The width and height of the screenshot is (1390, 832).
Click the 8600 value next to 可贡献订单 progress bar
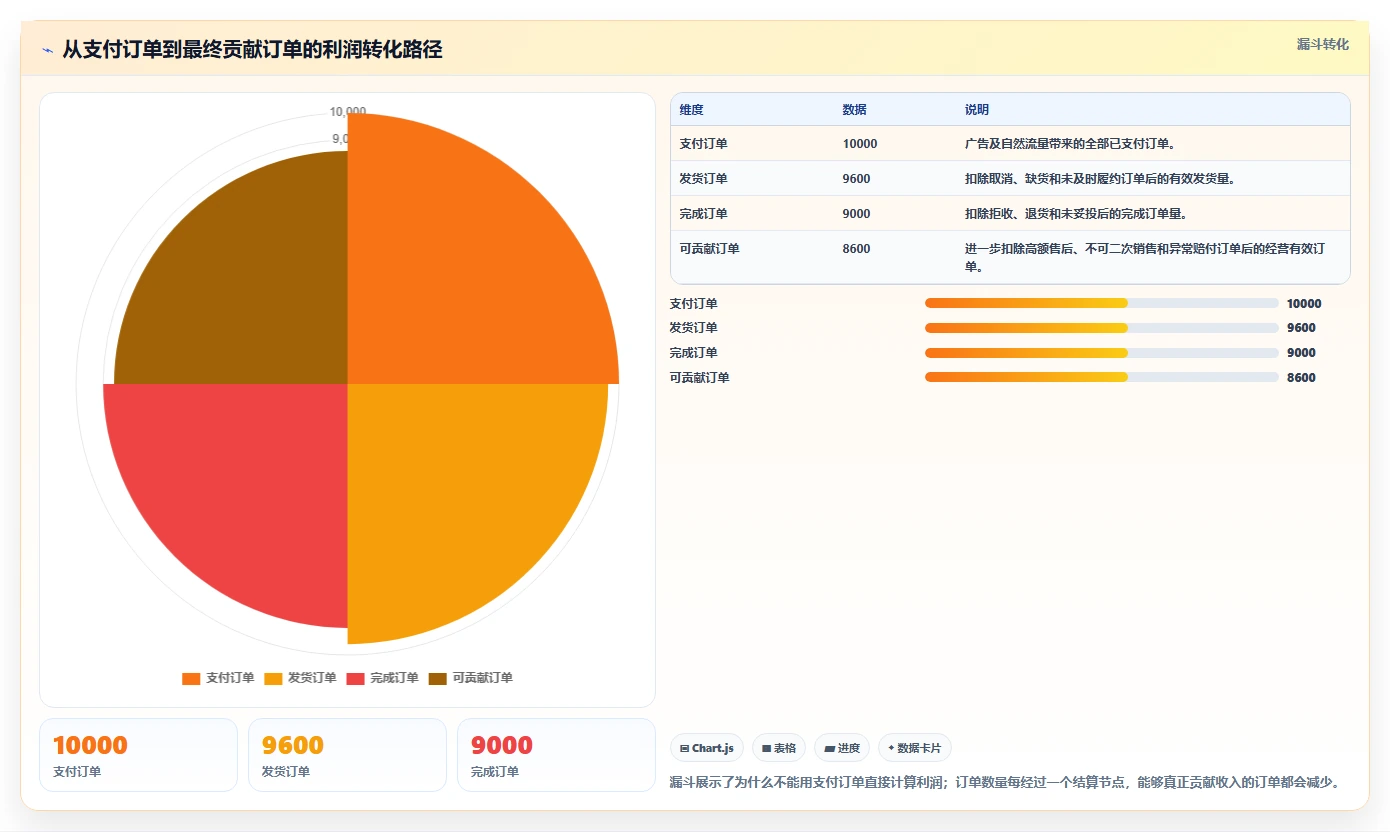pos(1301,377)
